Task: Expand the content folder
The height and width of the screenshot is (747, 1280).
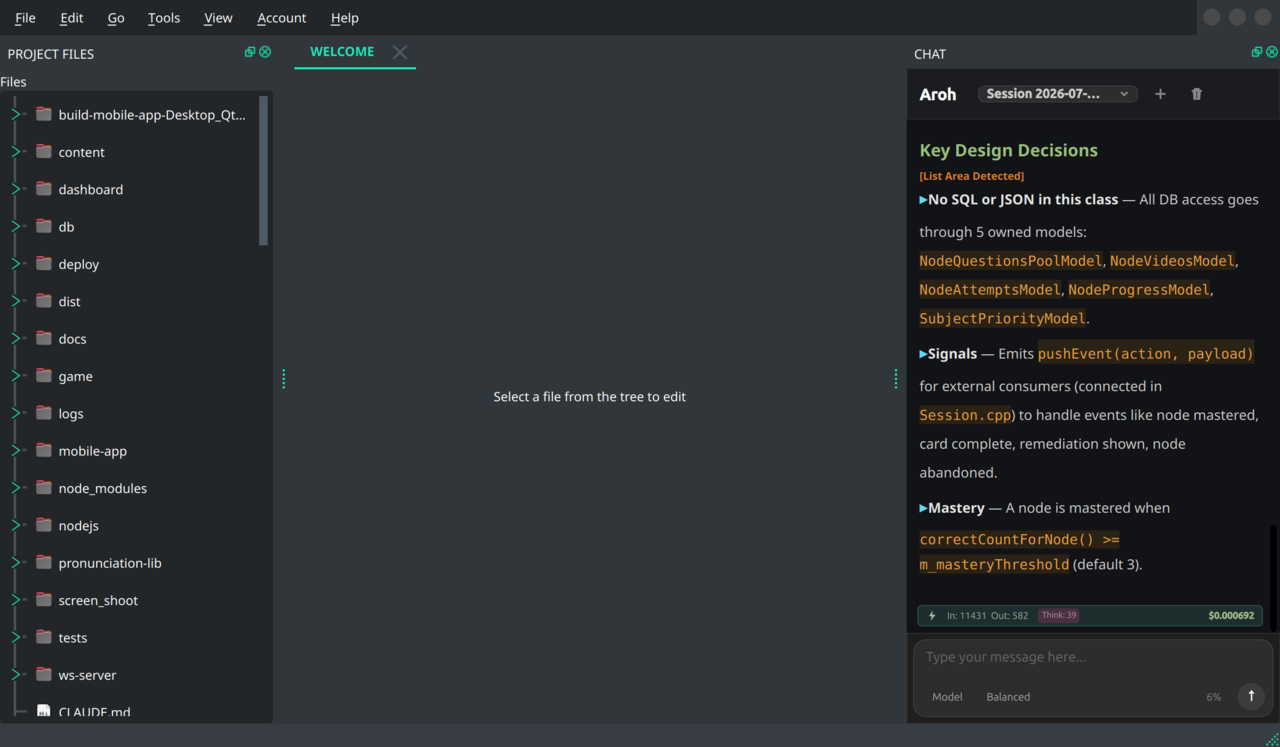Action: 16,152
